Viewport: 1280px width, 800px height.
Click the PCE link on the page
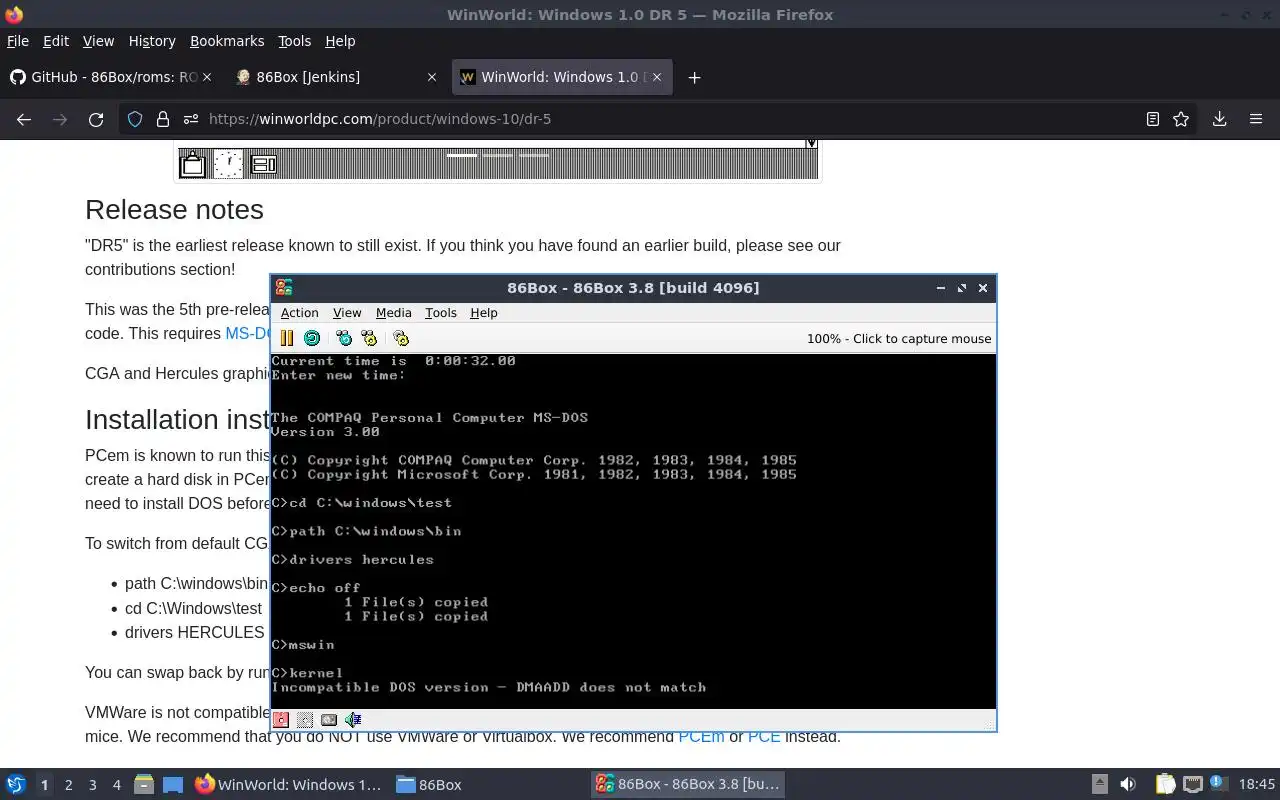(x=764, y=736)
